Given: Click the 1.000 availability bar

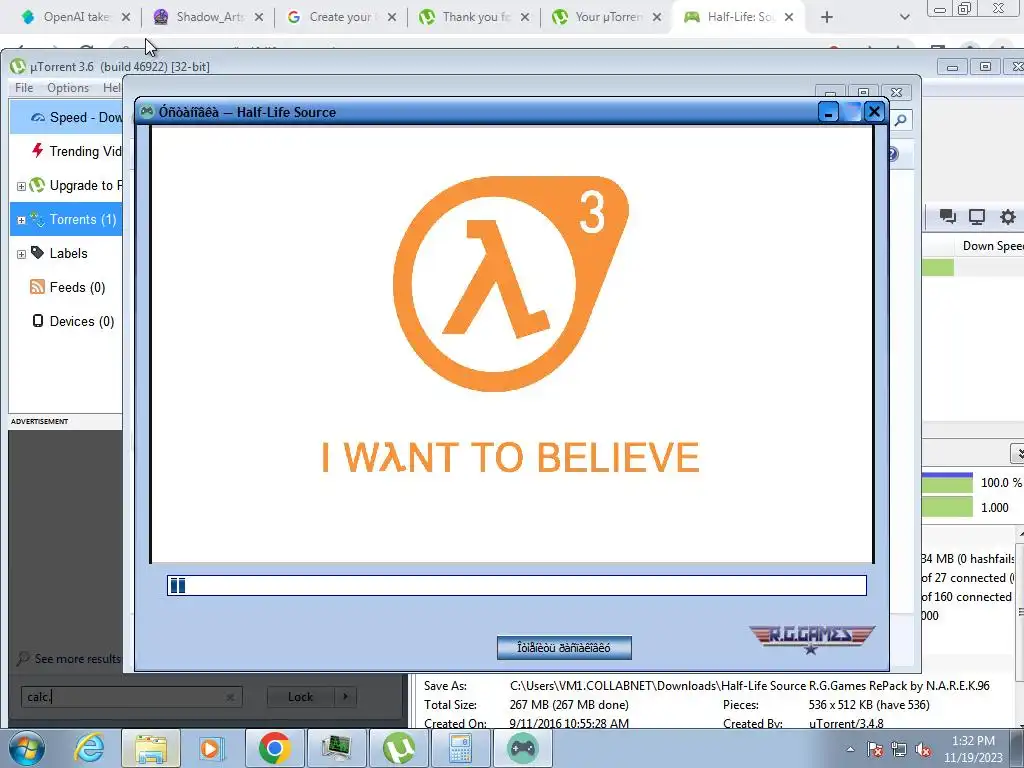Looking at the screenshot, I should tap(948, 507).
